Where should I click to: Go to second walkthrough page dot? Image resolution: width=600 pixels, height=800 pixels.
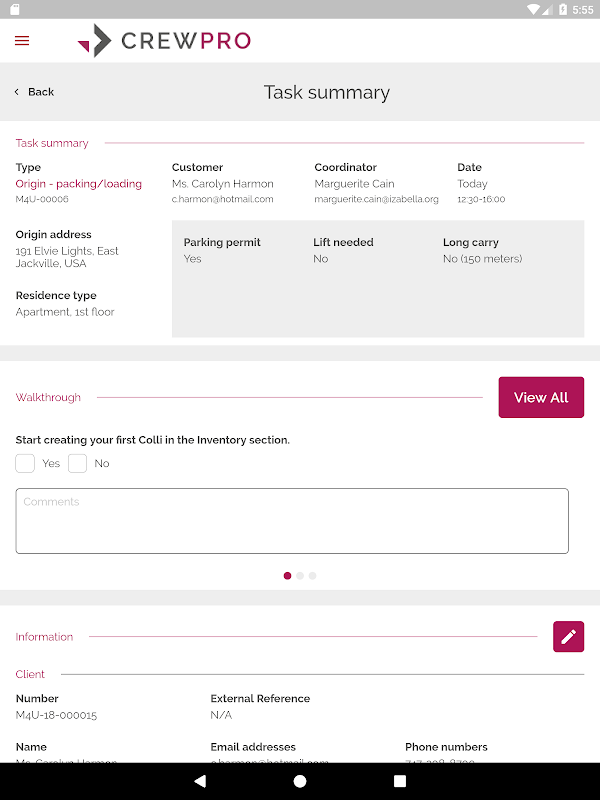tap(300, 576)
